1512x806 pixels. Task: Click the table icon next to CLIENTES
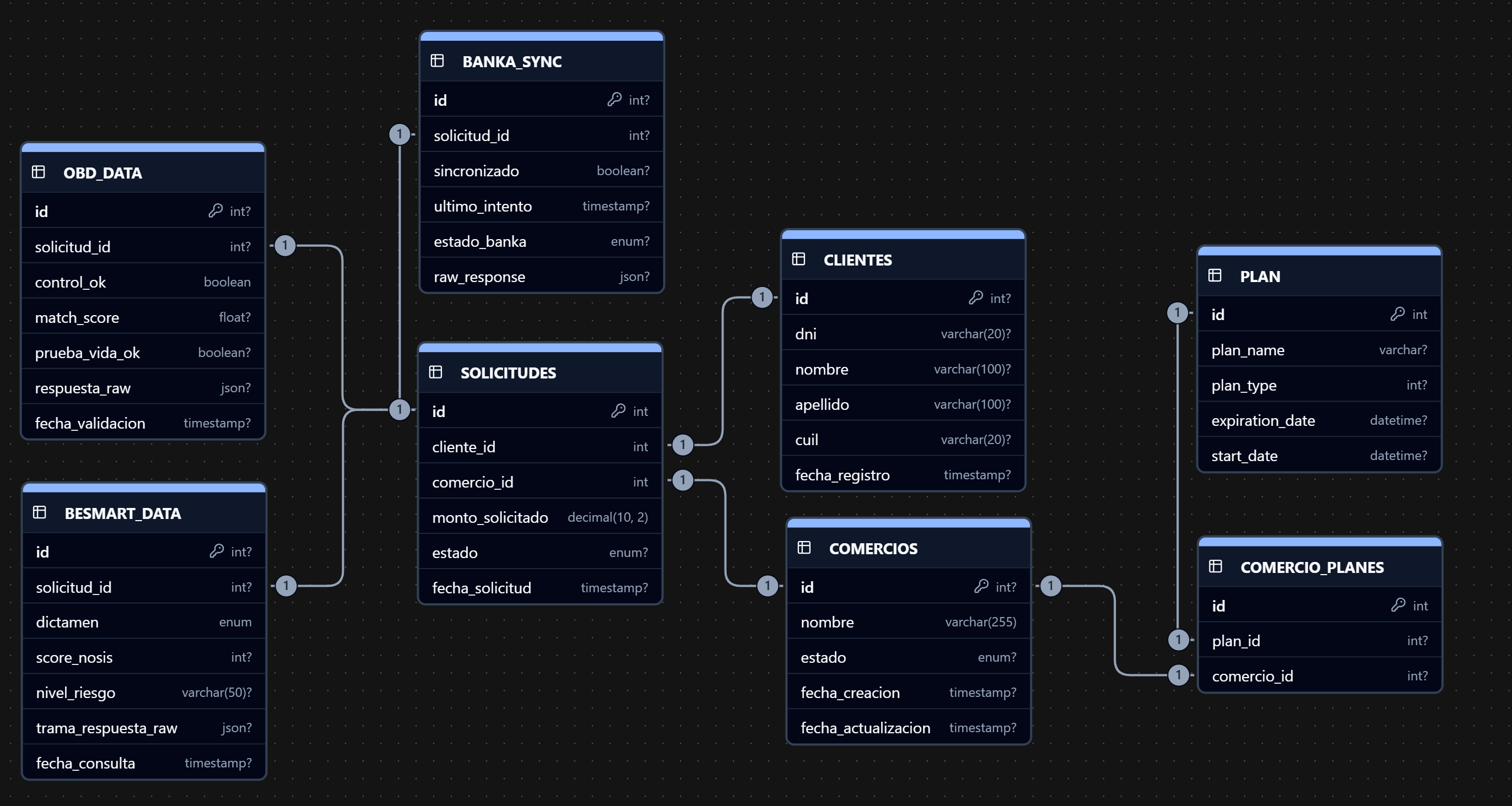coord(798,259)
